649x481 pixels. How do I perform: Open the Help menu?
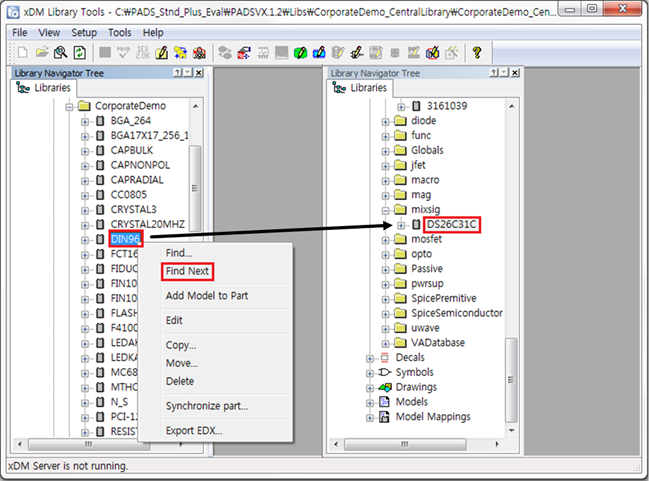(153, 33)
